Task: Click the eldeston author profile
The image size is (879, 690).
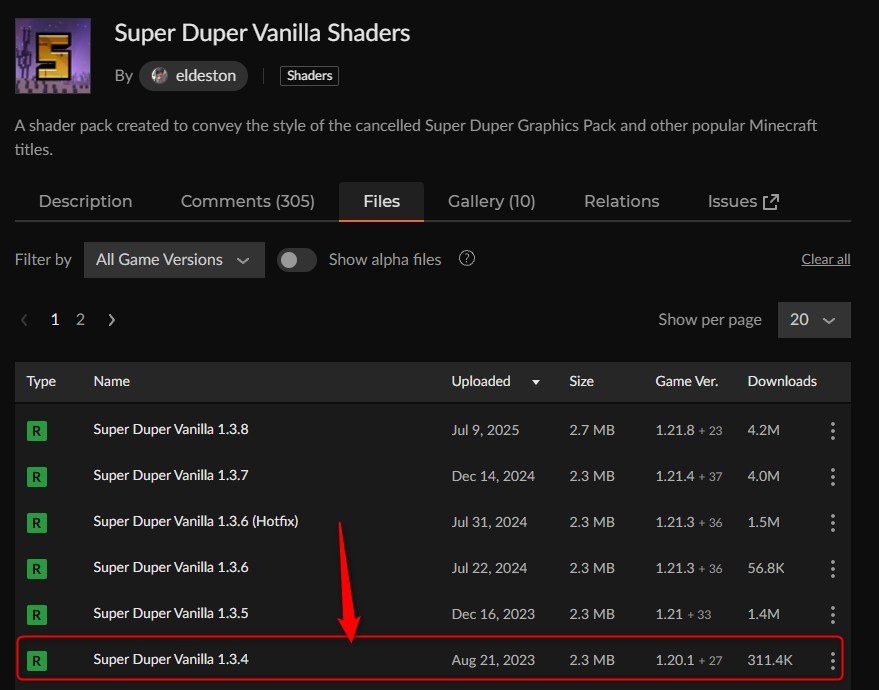Action: pos(193,75)
